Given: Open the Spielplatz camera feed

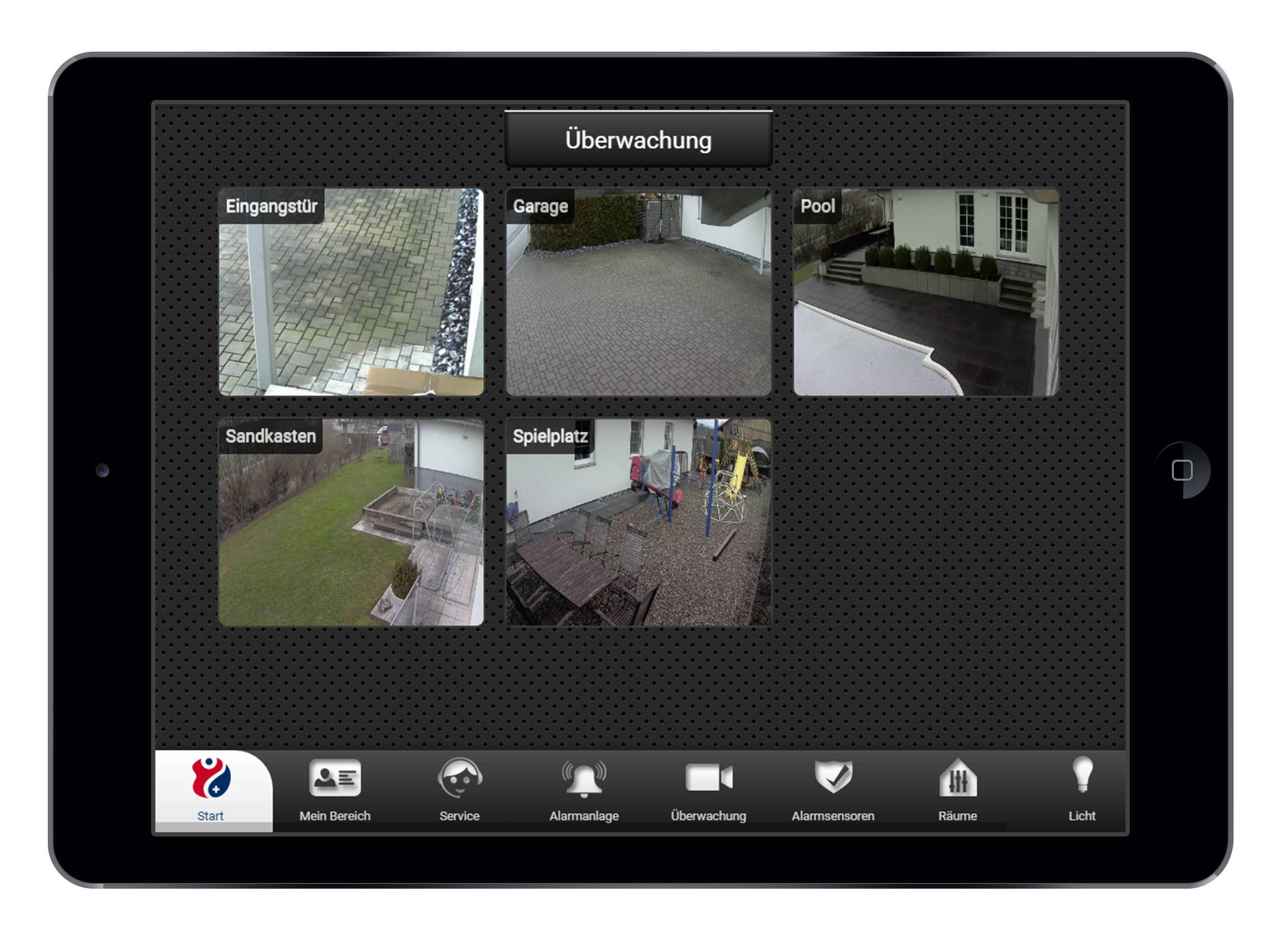Looking at the screenshot, I should (639, 522).
